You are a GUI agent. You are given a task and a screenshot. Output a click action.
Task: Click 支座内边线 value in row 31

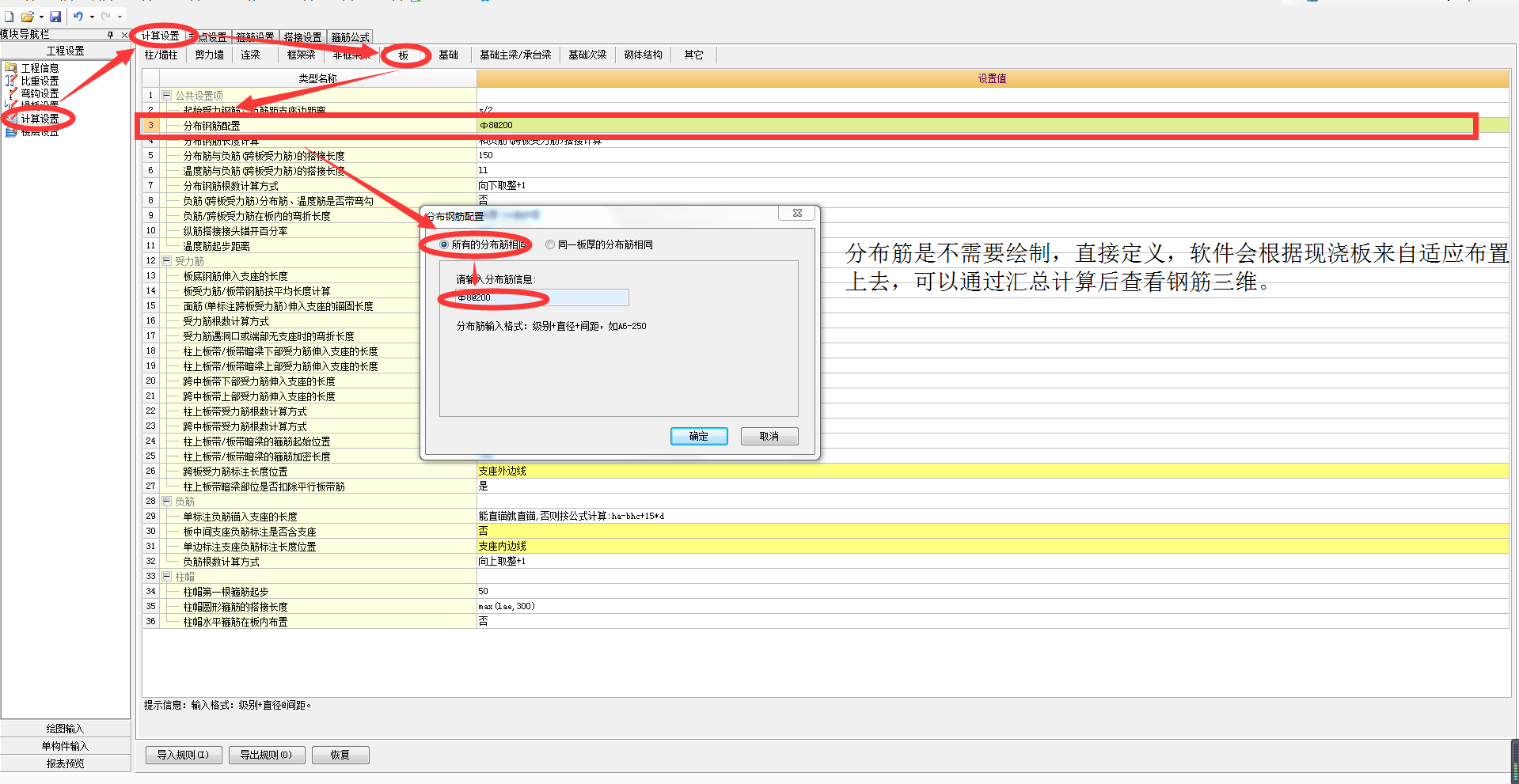502,546
